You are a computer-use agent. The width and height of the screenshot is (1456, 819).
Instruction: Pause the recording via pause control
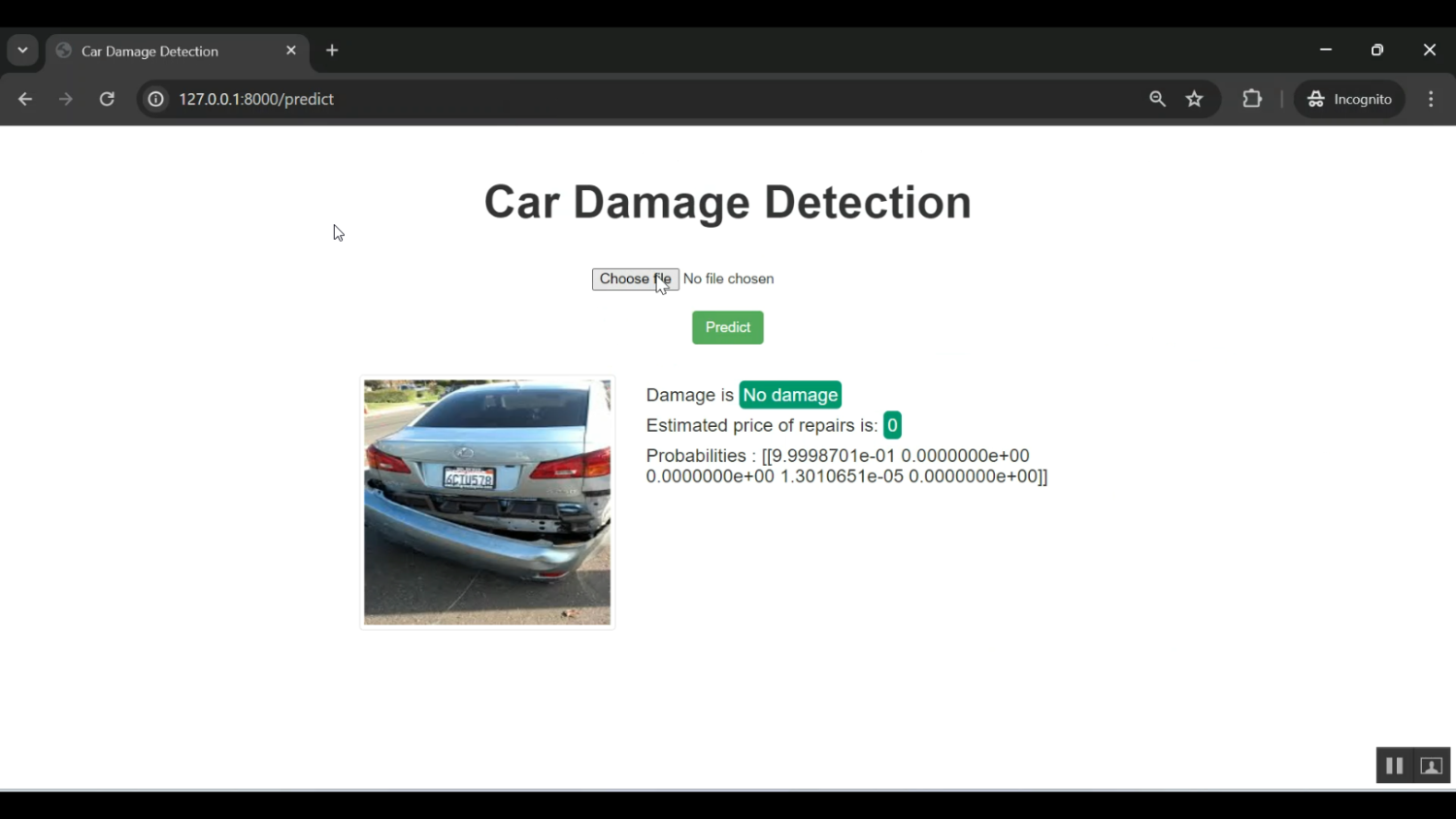tap(1394, 765)
